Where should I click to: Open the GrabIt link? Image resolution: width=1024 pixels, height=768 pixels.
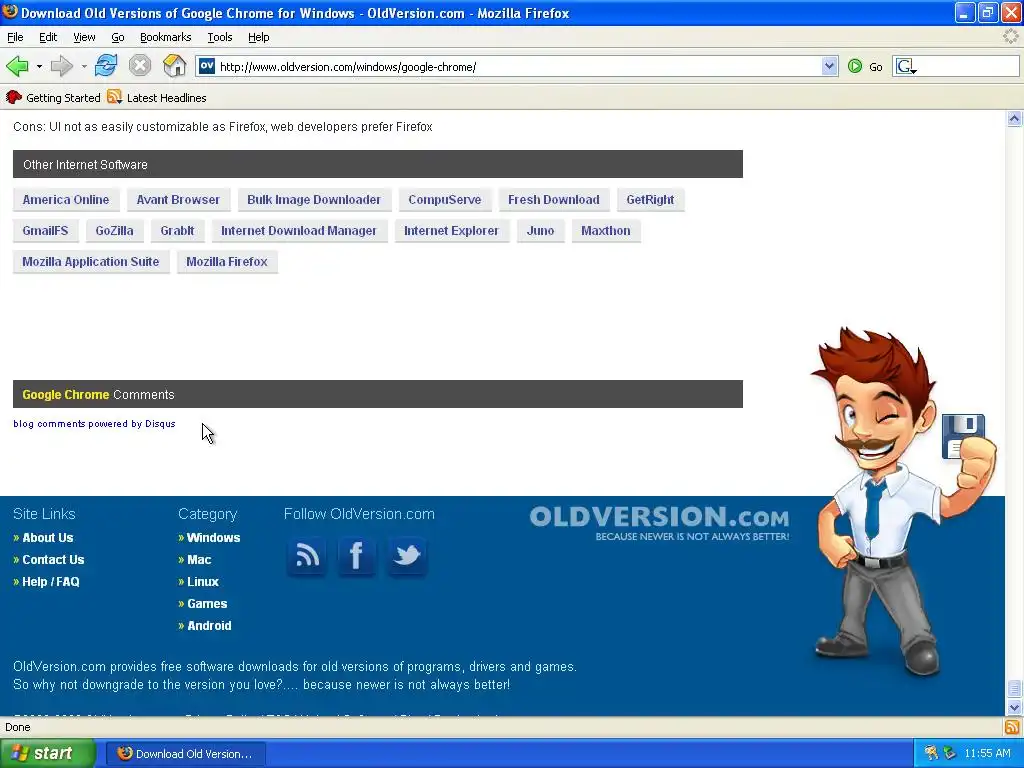click(178, 231)
